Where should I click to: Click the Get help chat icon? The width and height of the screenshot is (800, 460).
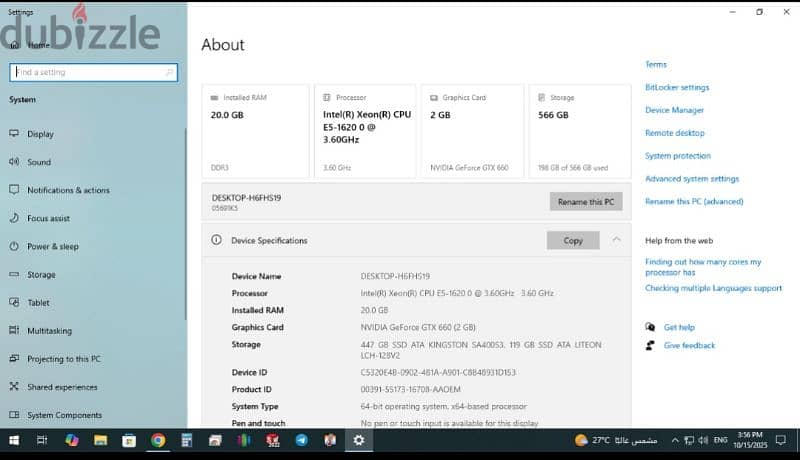pos(650,327)
